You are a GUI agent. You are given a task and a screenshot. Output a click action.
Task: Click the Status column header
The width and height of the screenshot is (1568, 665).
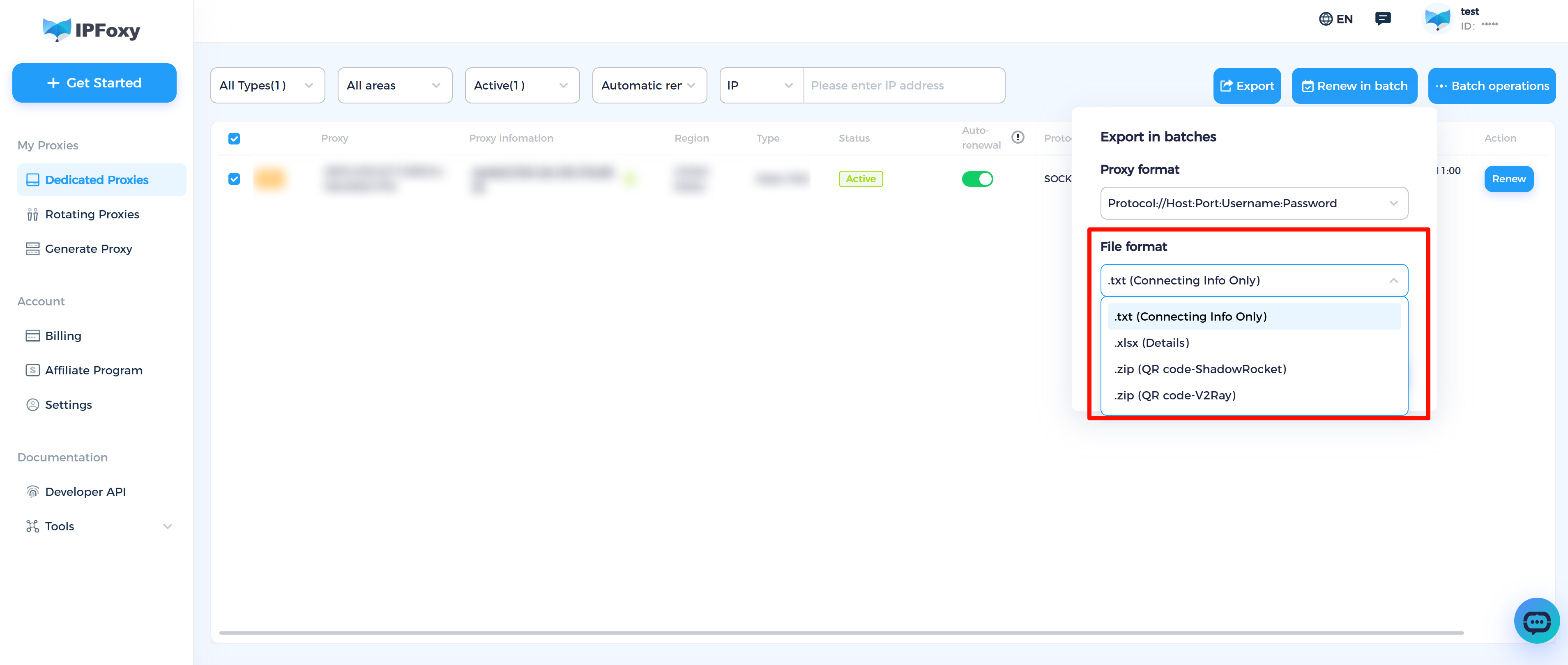853,138
